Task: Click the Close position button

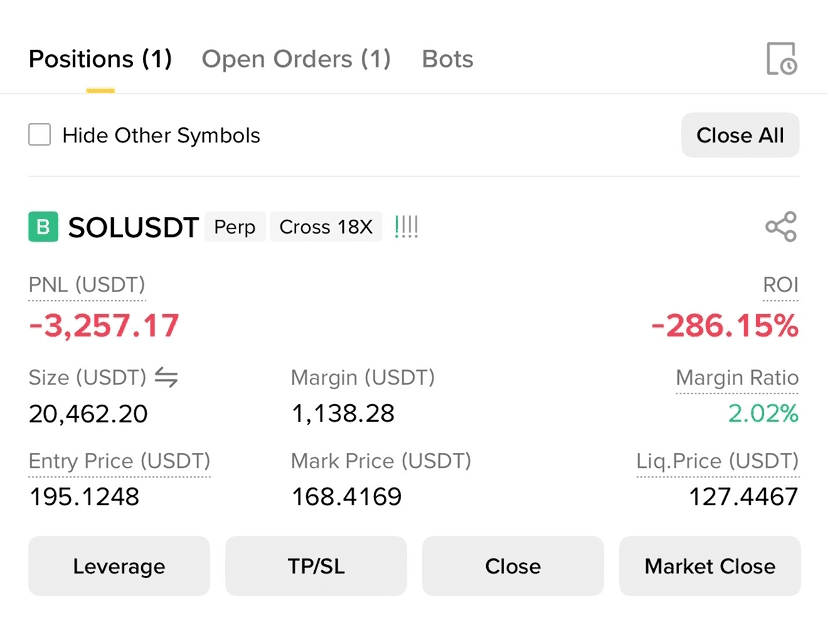Action: point(513,566)
